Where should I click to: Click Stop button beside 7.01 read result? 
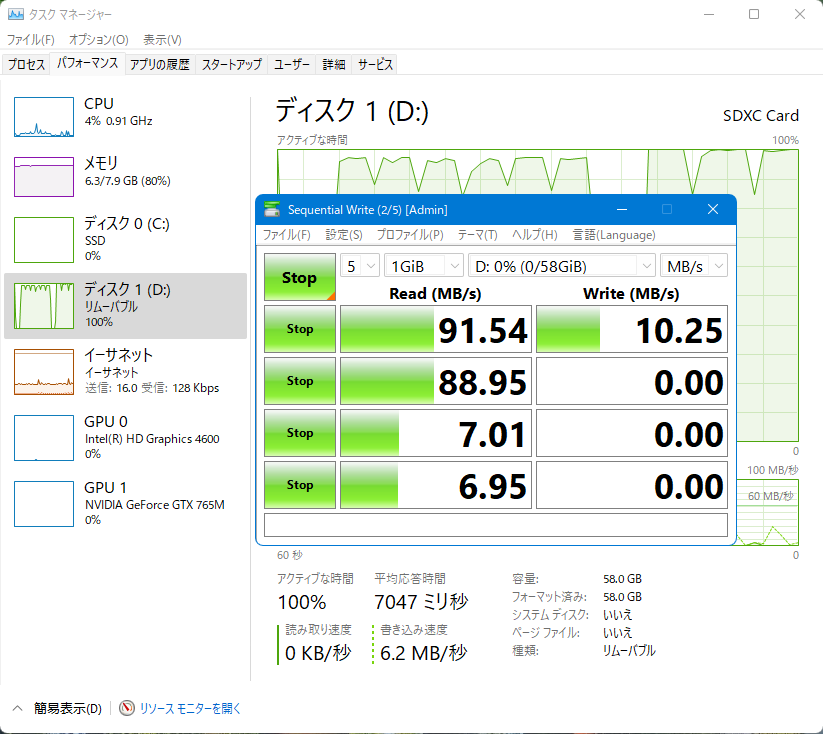click(x=300, y=433)
